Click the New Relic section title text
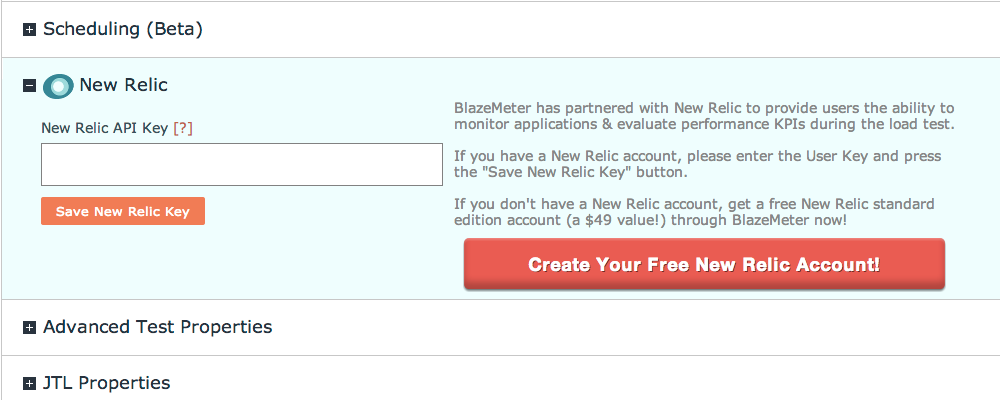Viewport: 1000px width, 400px height. coord(124,85)
